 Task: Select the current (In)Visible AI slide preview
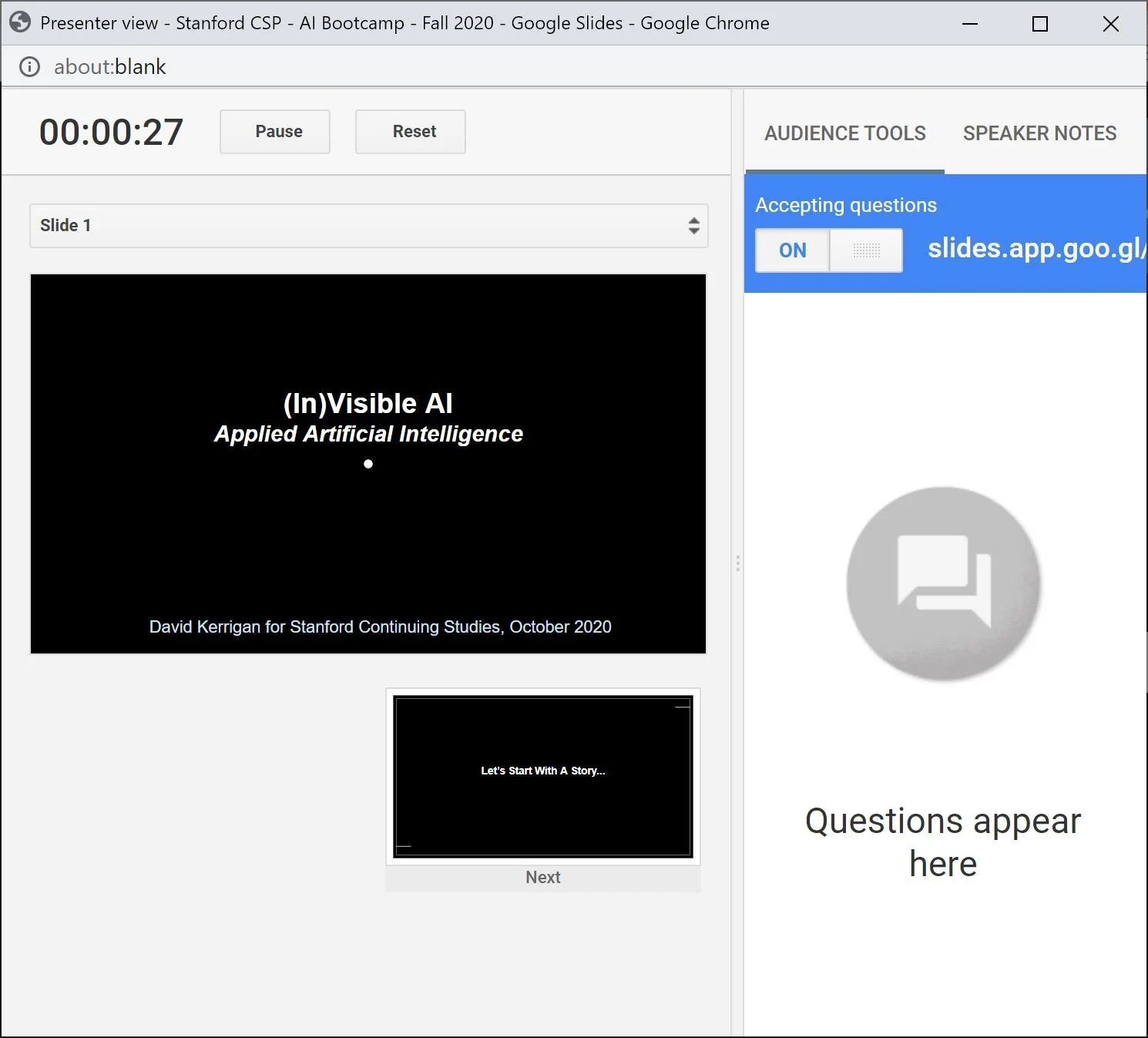pyautogui.click(x=368, y=464)
